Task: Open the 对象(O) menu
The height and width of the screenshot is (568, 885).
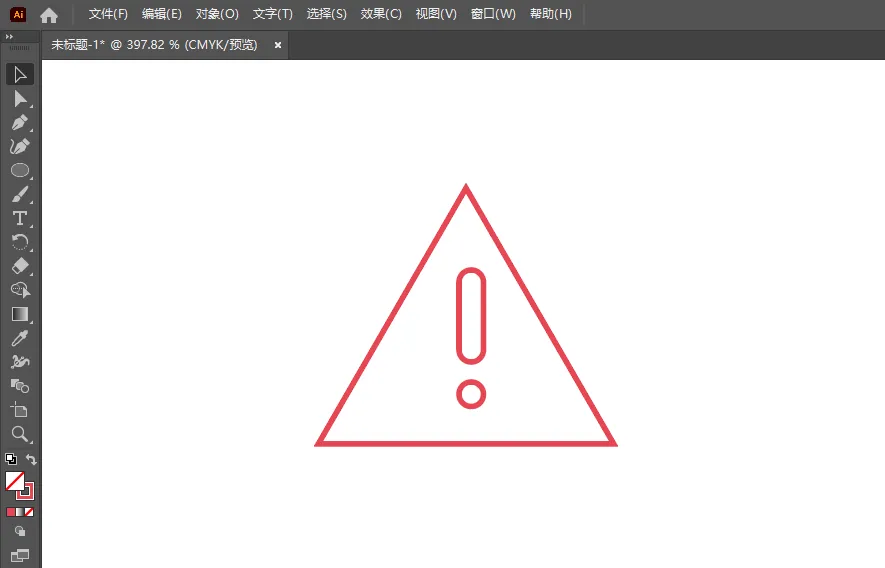Action: pyautogui.click(x=217, y=14)
